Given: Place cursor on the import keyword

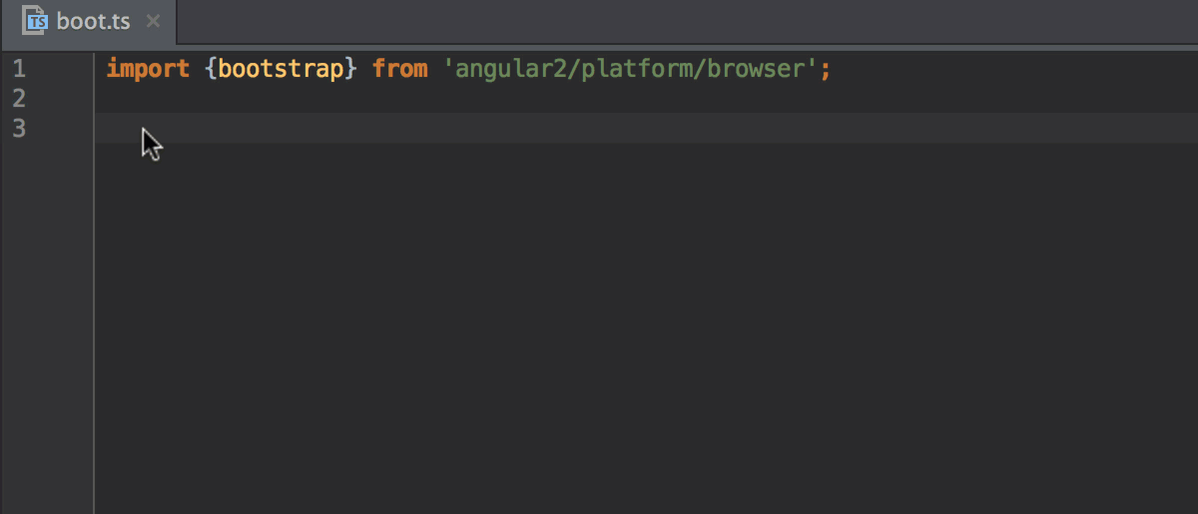Looking at the screenshot, I should [x=148, y=70].
